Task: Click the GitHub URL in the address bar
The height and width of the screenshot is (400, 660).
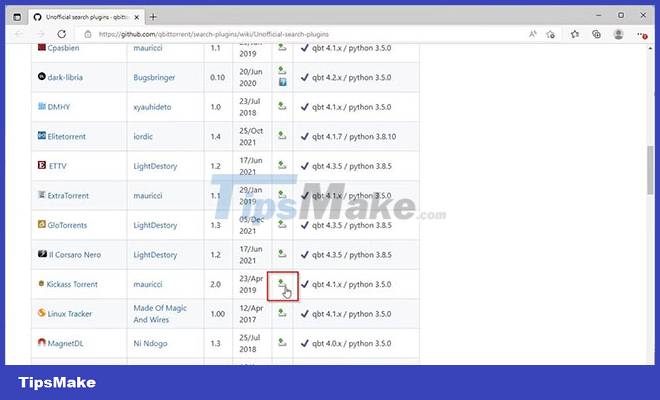Action: [214, 34]
